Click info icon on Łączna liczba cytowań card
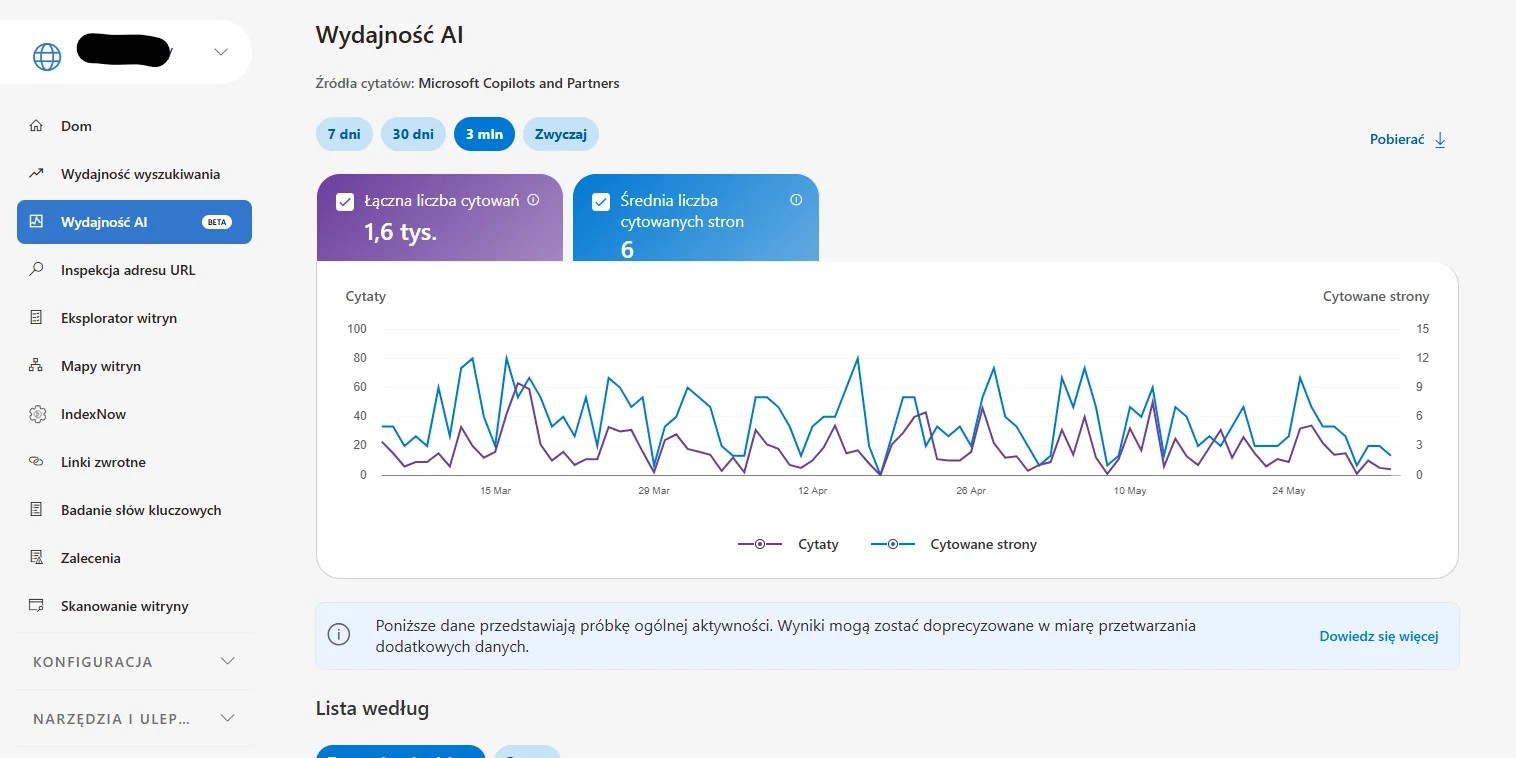This screenshot has width=1516, height=758. (x=533, y=200)
